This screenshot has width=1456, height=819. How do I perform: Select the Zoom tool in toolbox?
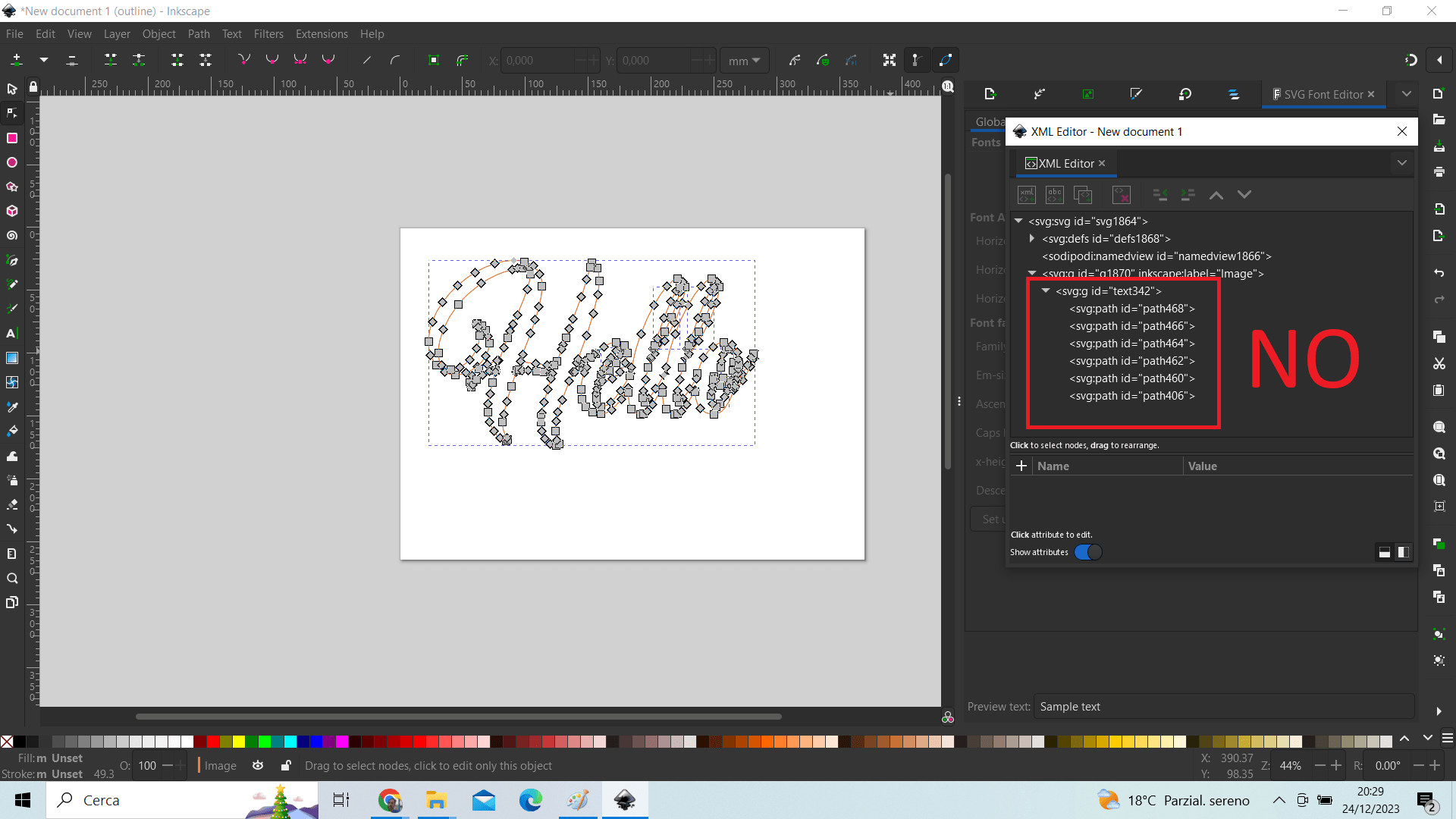(x=12, y=579)
